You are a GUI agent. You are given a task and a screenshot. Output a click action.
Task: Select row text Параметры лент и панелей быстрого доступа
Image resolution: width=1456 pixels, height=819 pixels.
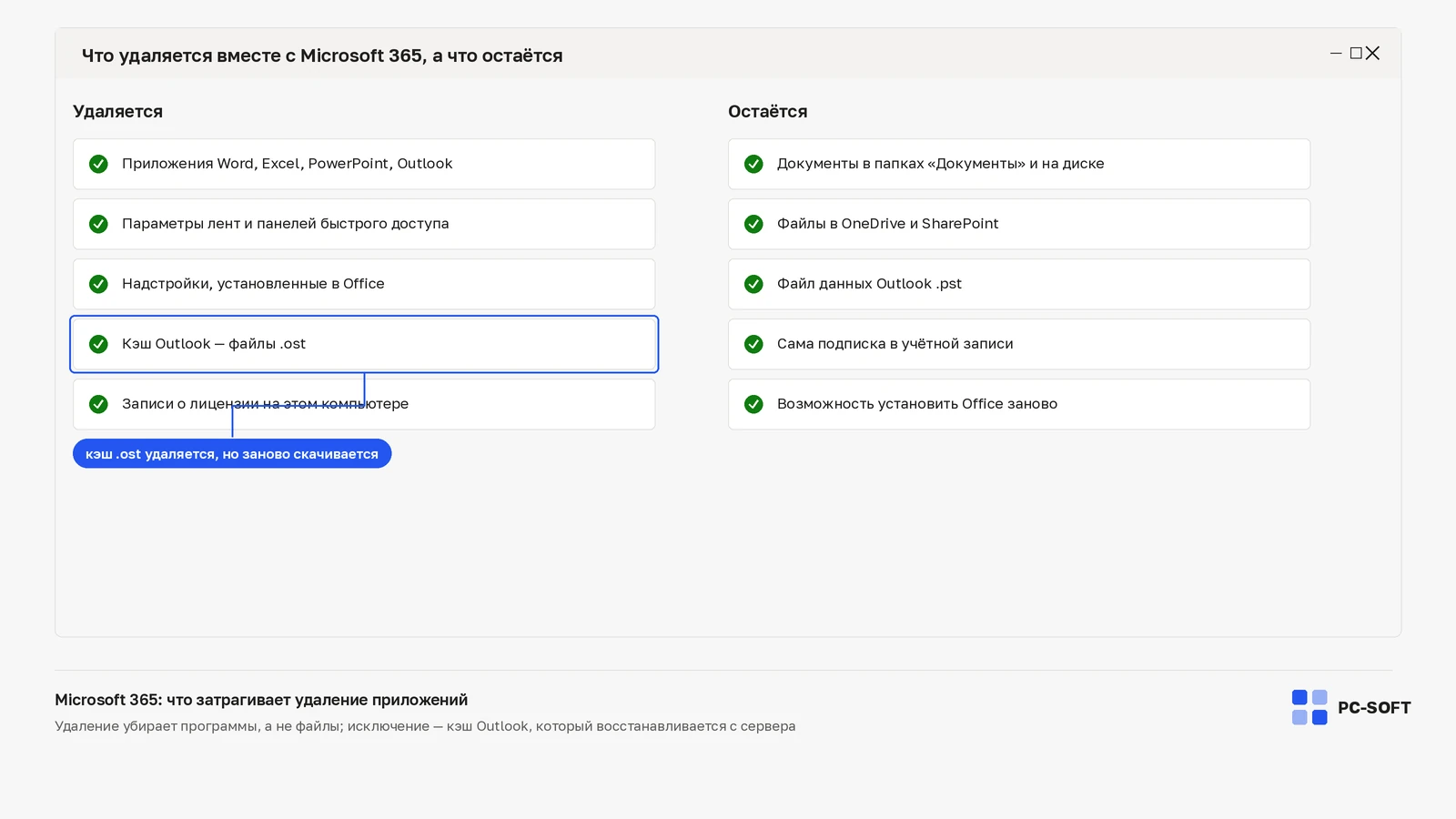(x=285, y=224)
